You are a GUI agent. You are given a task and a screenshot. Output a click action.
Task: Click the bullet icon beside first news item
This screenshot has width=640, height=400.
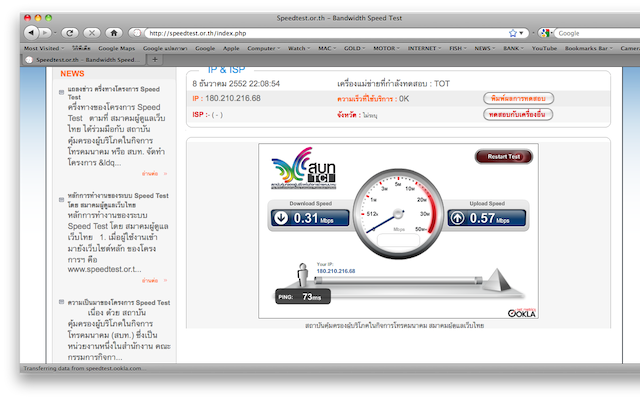click(x=61, y=92)
